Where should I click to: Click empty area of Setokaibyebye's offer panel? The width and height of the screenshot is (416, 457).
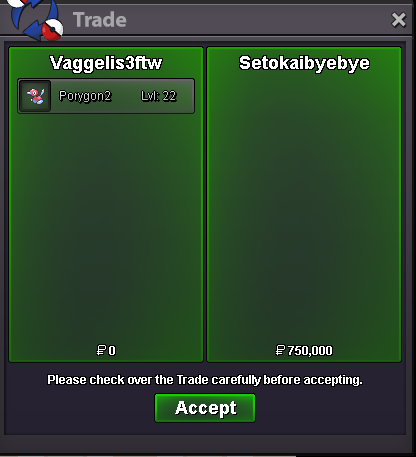coord(304,207)
